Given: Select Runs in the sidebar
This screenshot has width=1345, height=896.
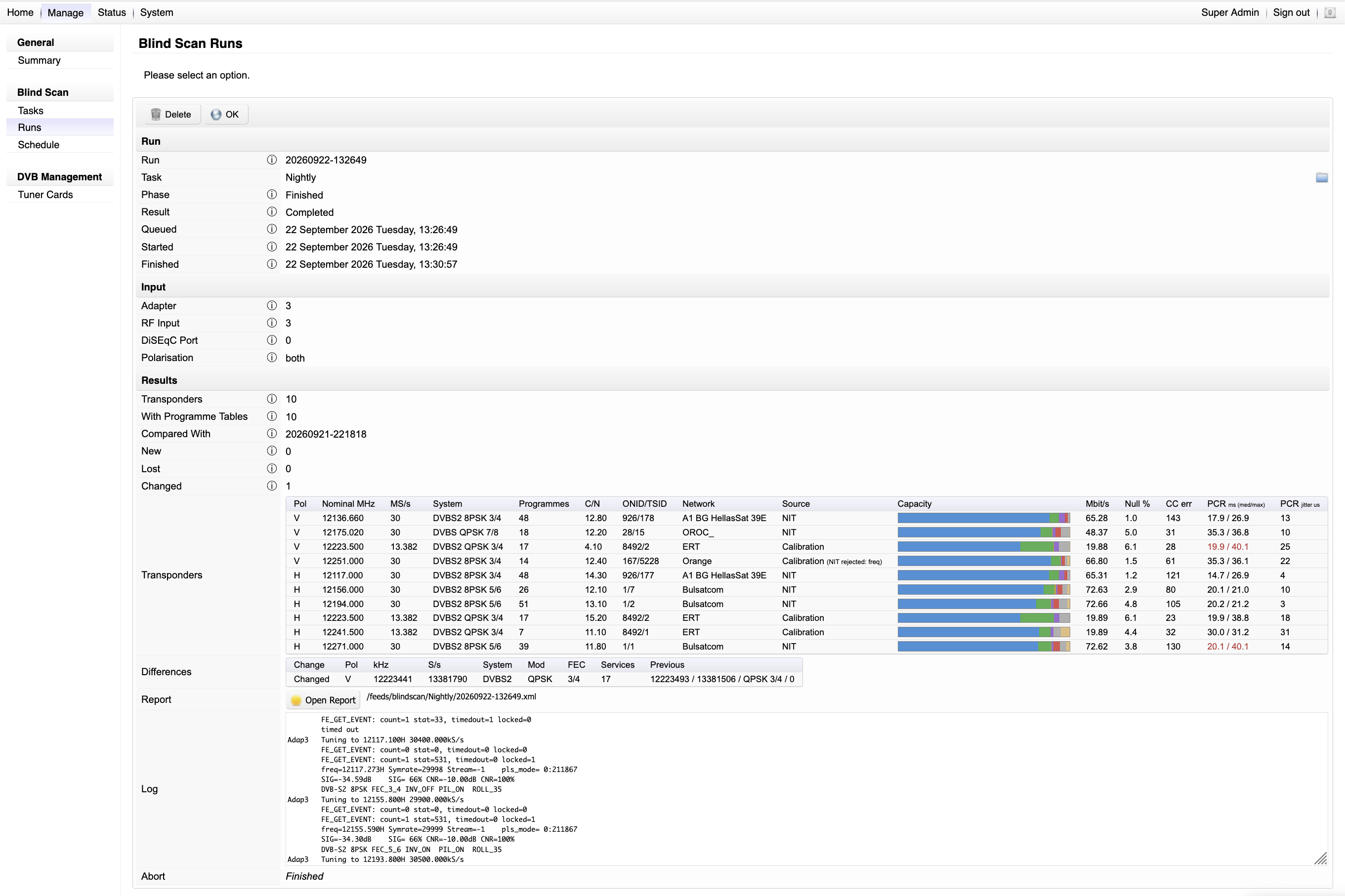Looking at the screenshot, I should tap(59, 127).
